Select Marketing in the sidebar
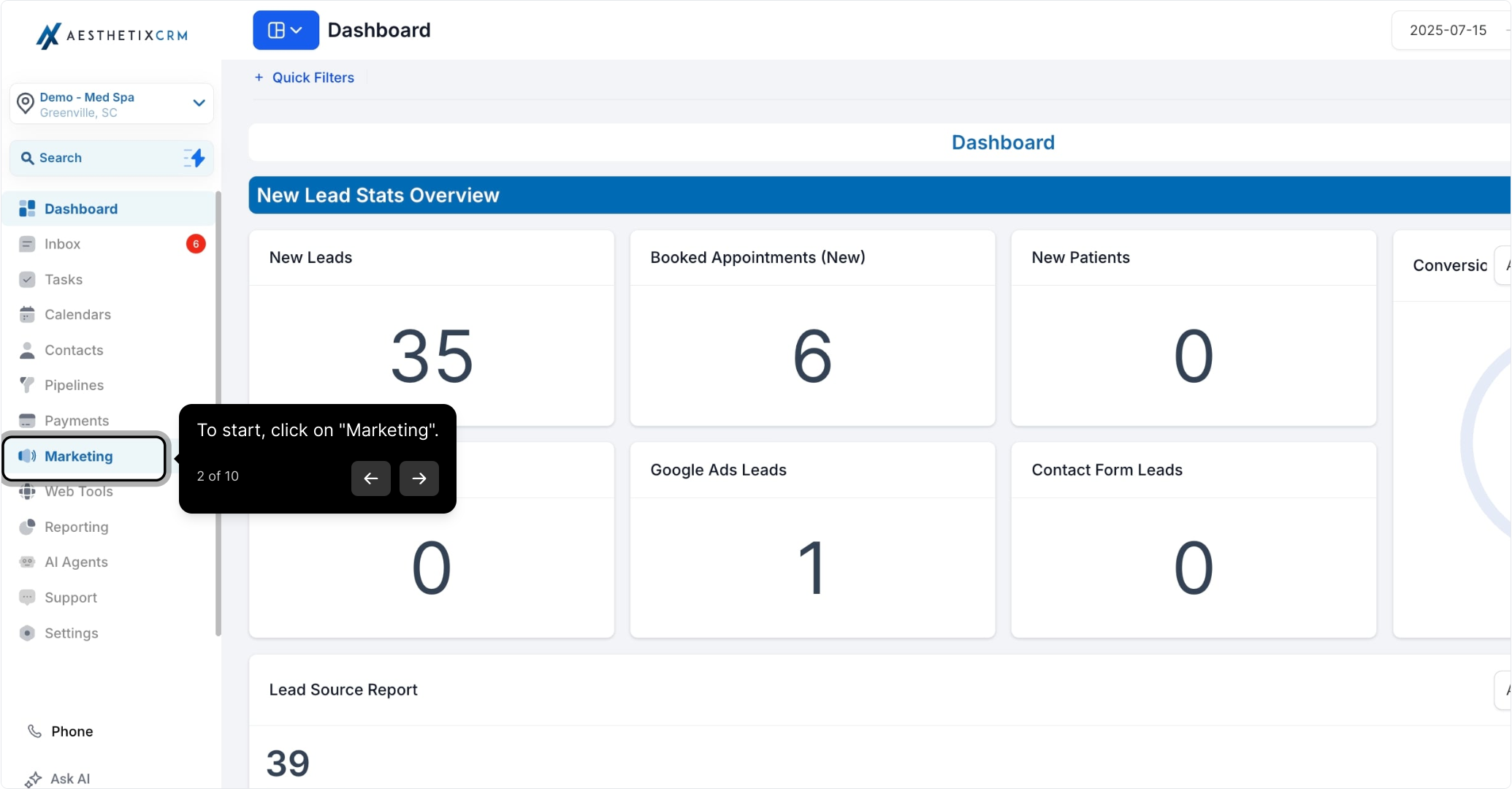This screenshot has height=789, width=1512. (x=85, y=457)
